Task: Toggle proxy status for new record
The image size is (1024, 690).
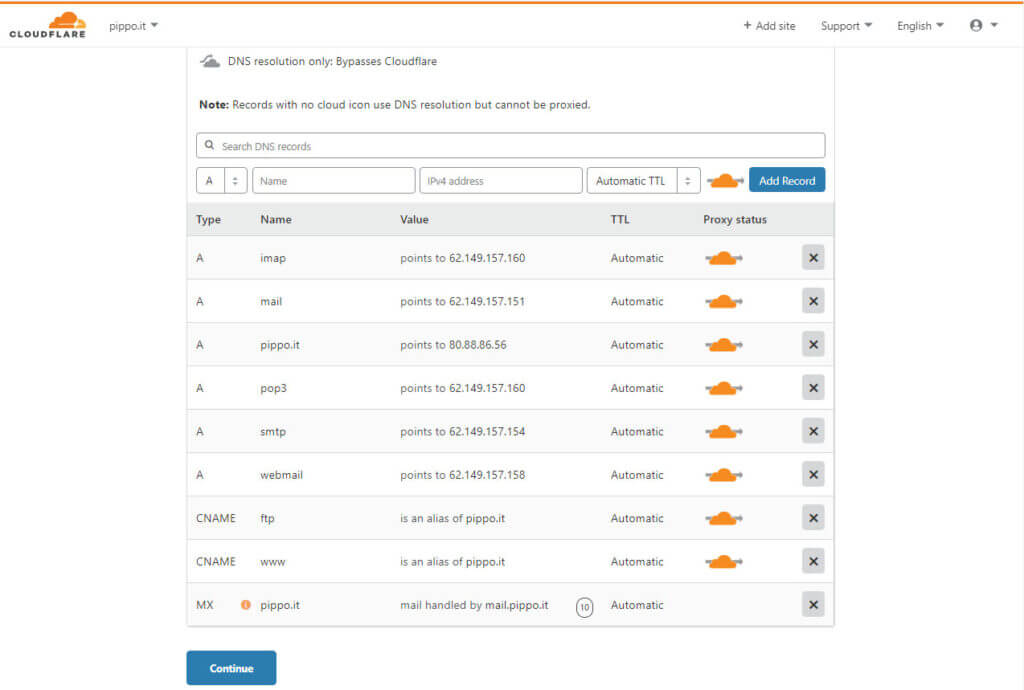Action: (x=725, y=181)
